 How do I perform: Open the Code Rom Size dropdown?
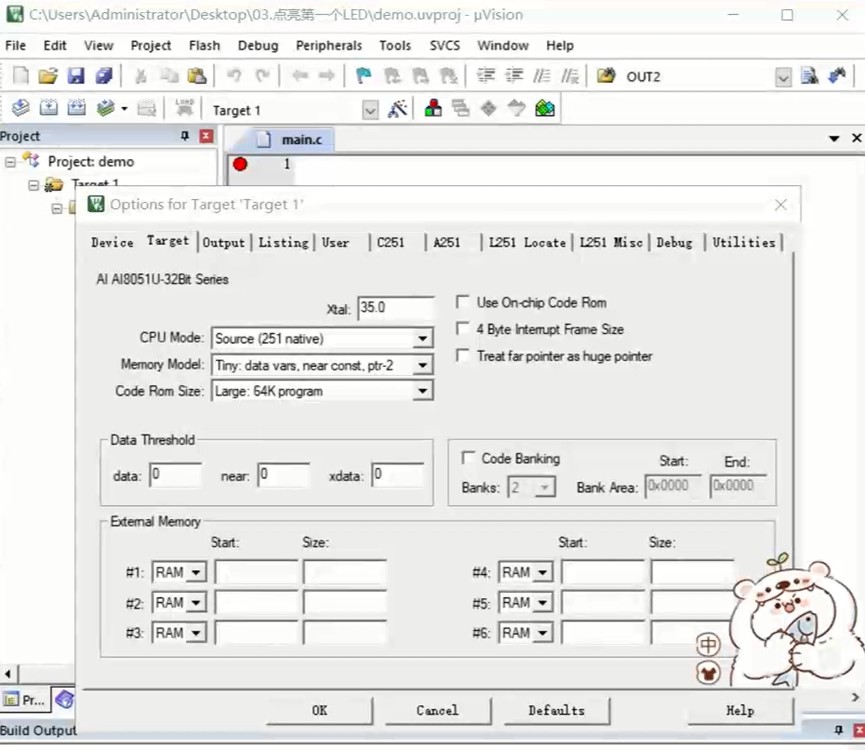click(322, 391)
